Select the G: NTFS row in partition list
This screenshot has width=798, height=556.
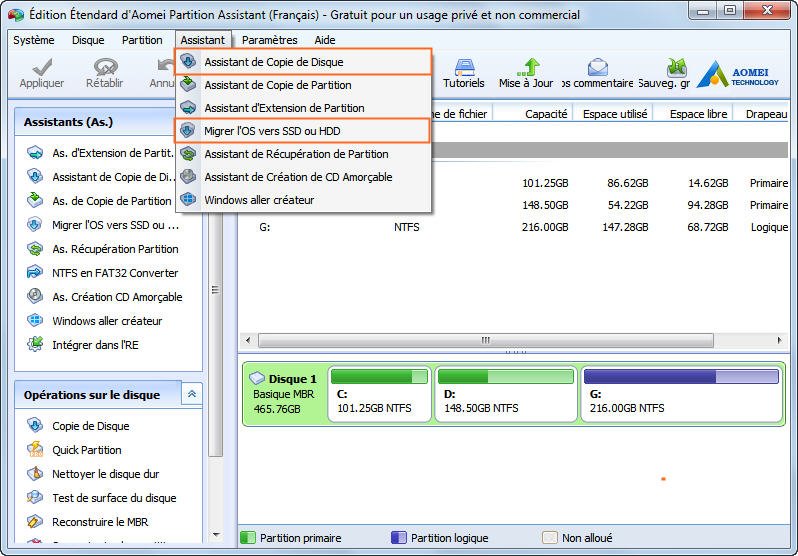point(514,227)
